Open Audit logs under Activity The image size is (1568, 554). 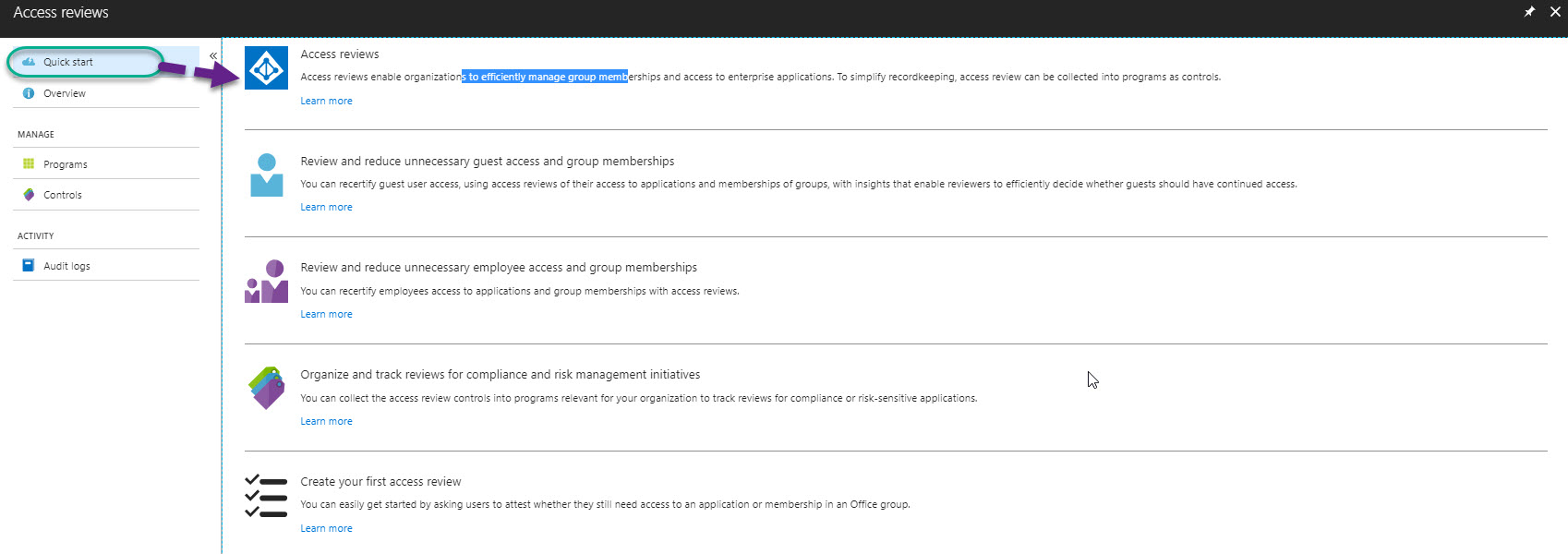pos(106,266)
